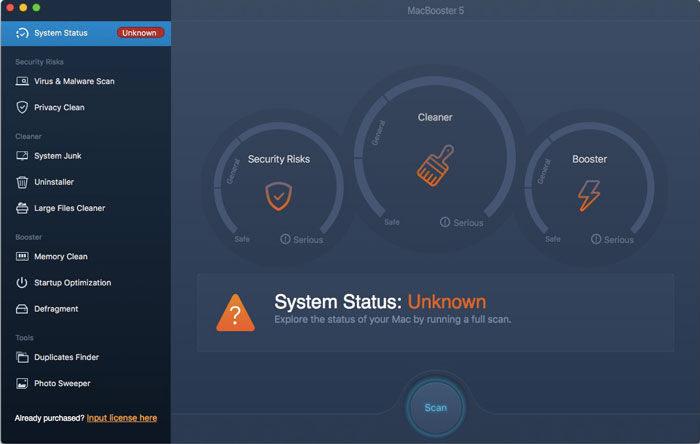Click the Serious info icon under Cleaner

(x=445, y=222)
